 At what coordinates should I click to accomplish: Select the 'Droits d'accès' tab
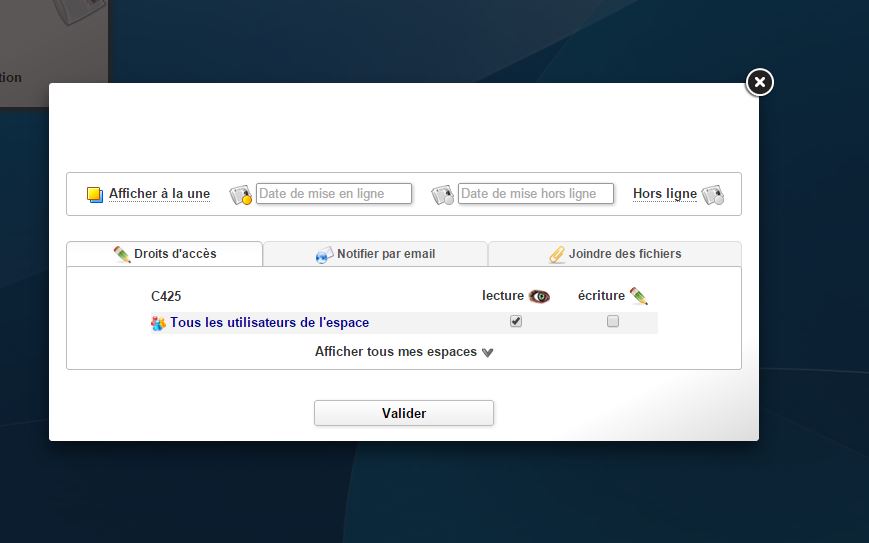click(x=175, y=254)
